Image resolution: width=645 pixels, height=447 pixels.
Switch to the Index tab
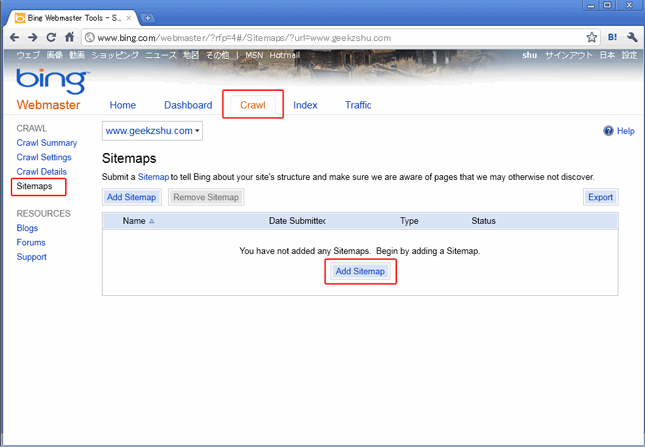(x=305, y=105)
